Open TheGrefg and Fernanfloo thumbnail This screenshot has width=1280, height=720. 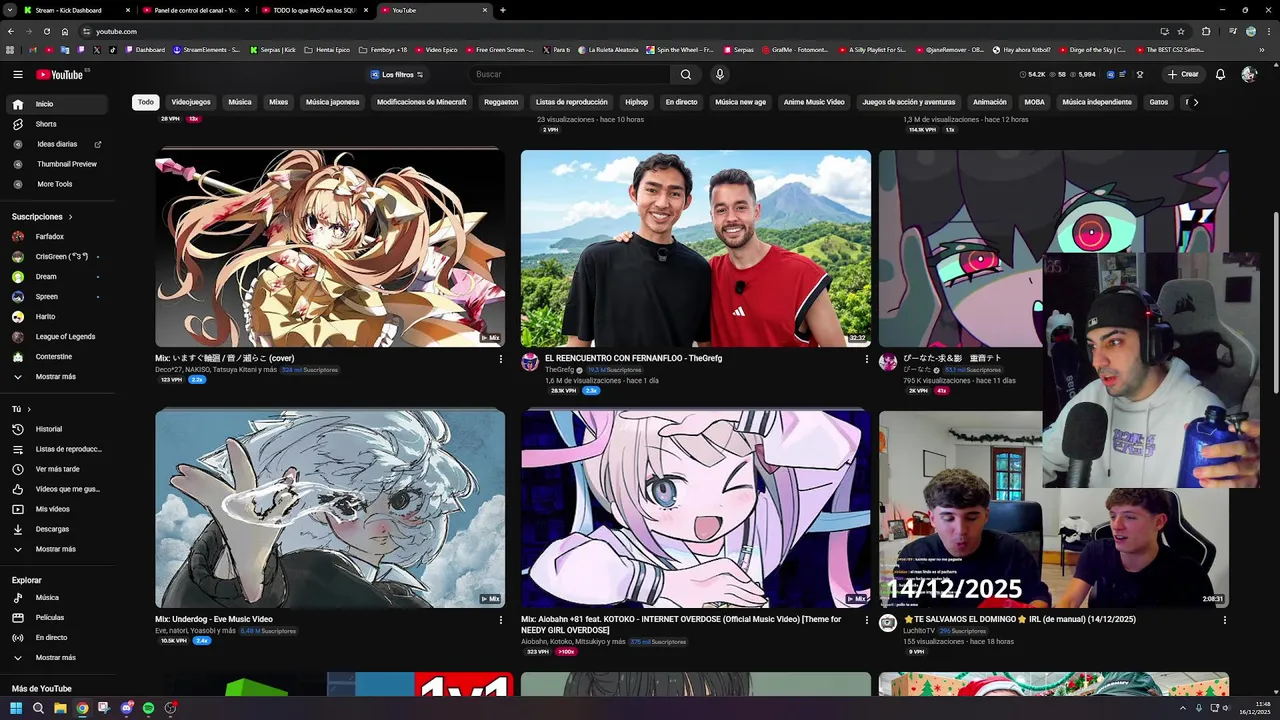(696, 248)
